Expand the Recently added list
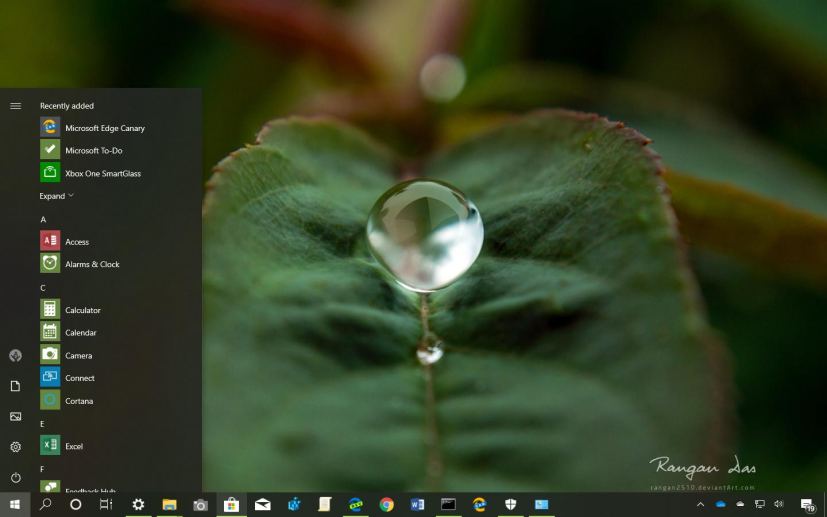The width and height of the screenshot is (827, 517). click(56, 196)
